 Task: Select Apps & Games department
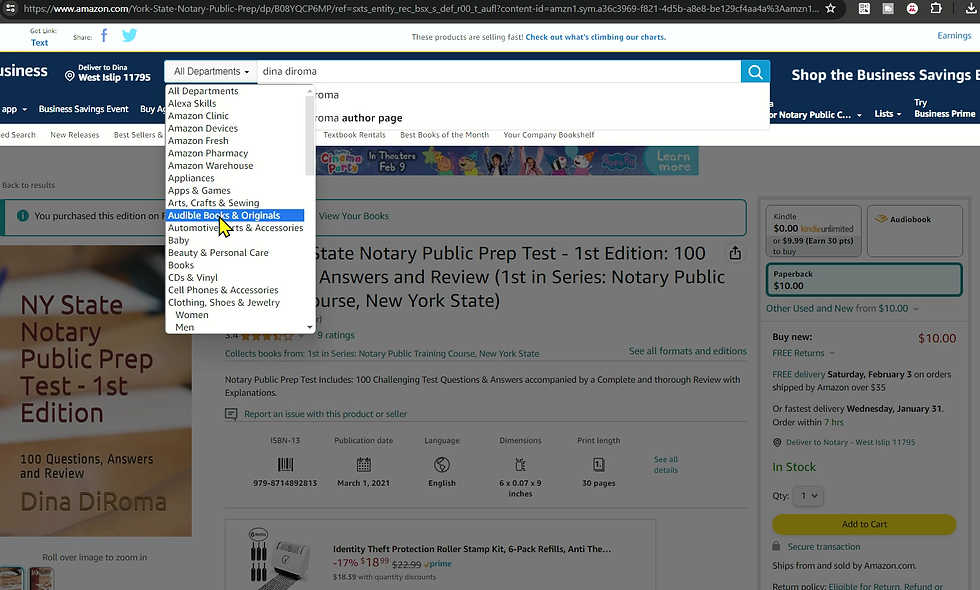(199, 191)
